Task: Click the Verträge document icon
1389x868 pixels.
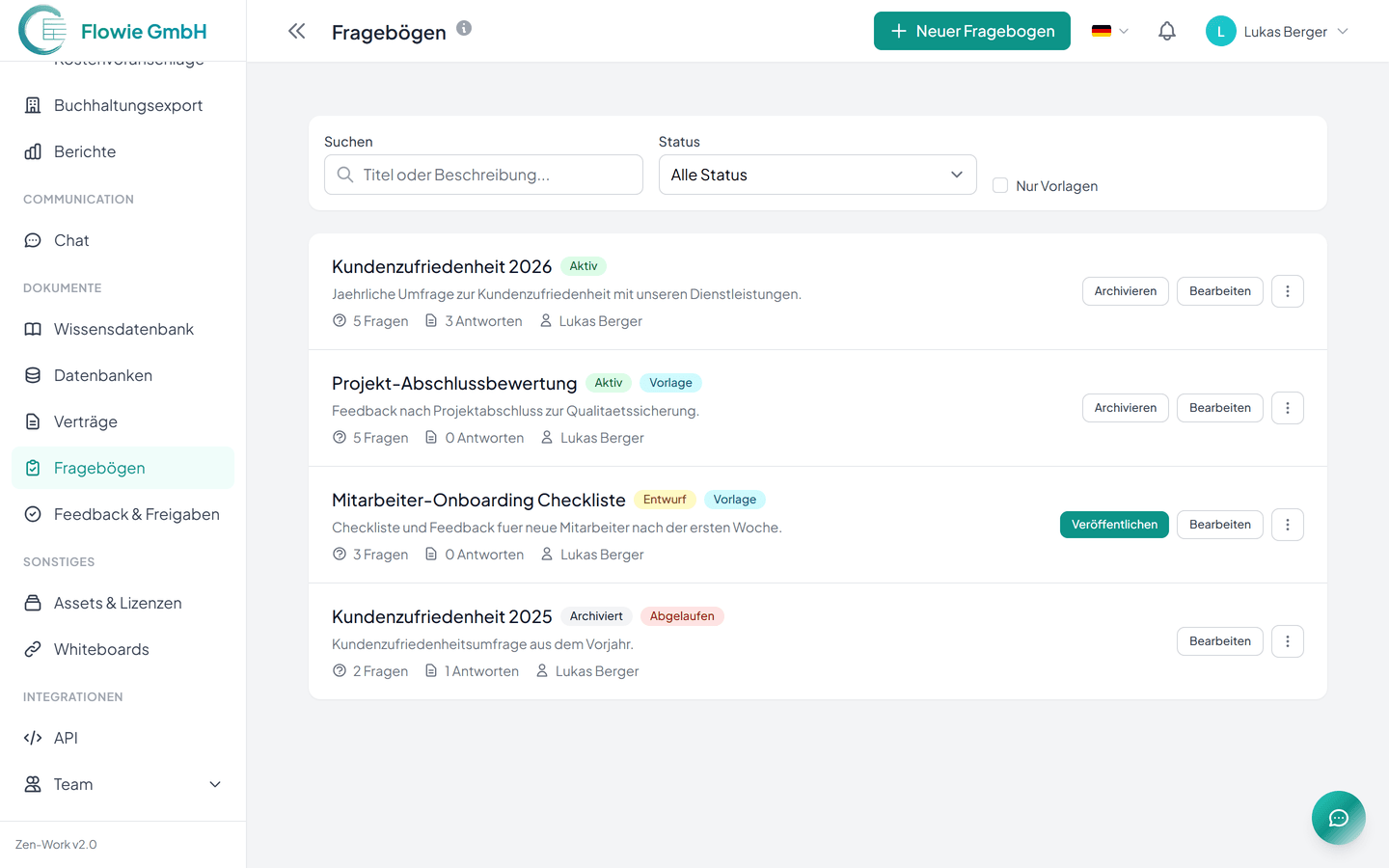Action: [x=33, y=421]
